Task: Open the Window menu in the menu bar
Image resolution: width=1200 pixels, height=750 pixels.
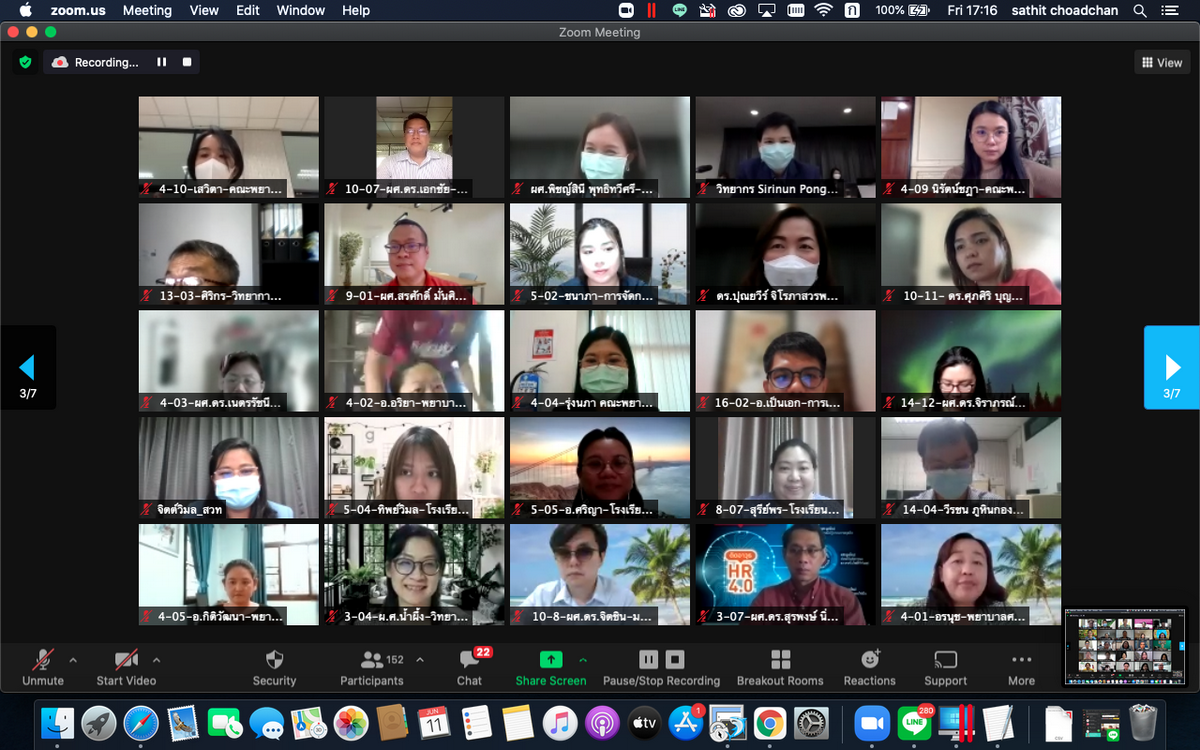Action: (x=301, y=10)
